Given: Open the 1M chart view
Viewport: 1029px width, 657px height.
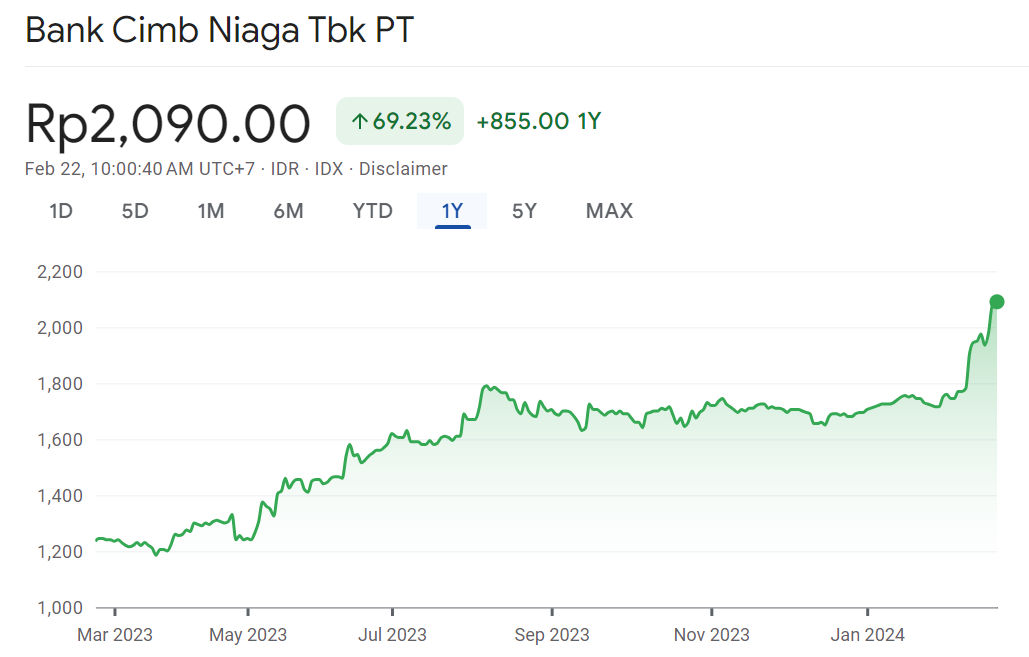Looking at the screenshot, I should (x=212, y=211).
